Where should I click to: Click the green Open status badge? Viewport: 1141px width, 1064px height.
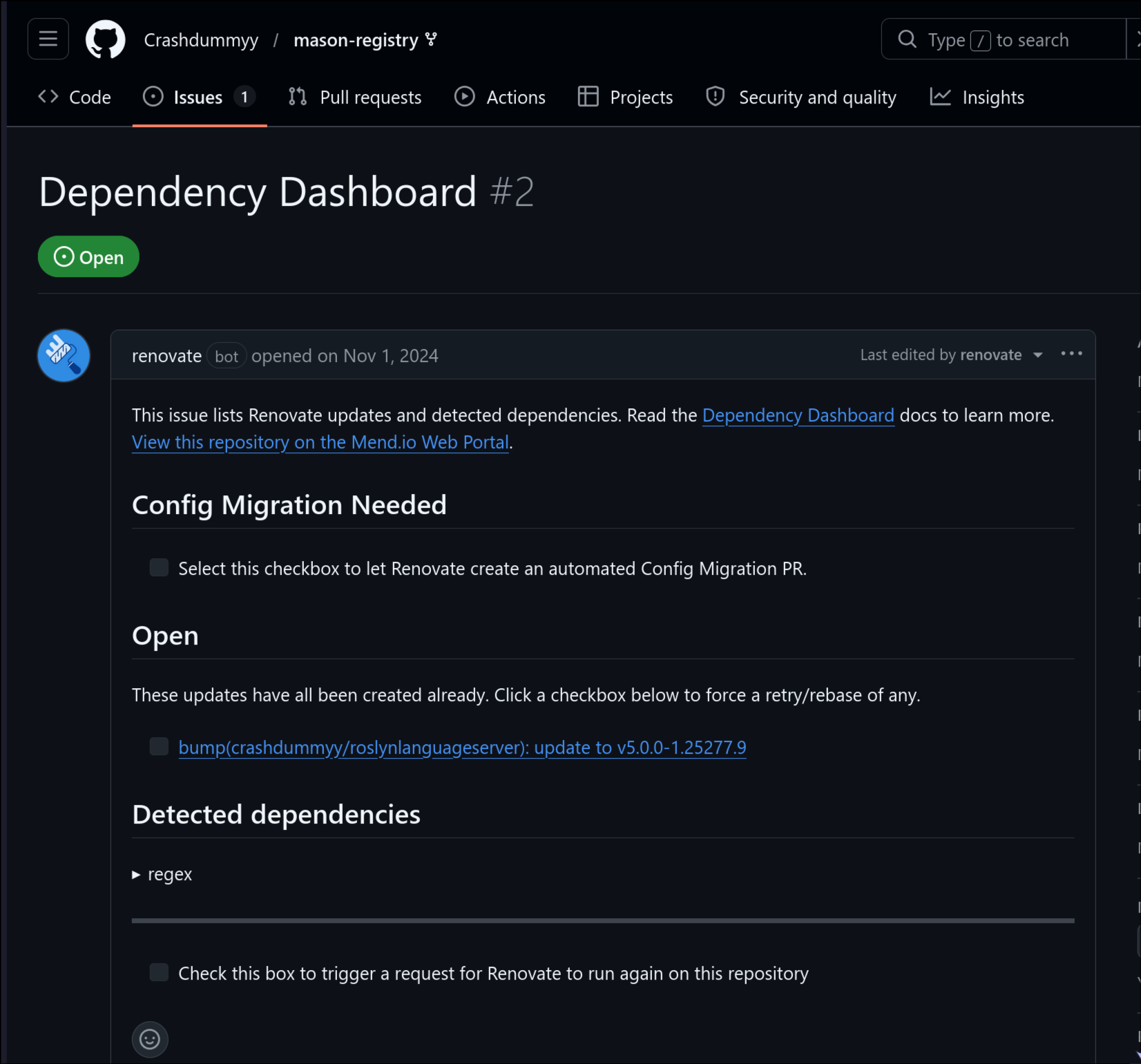[88, 257]
